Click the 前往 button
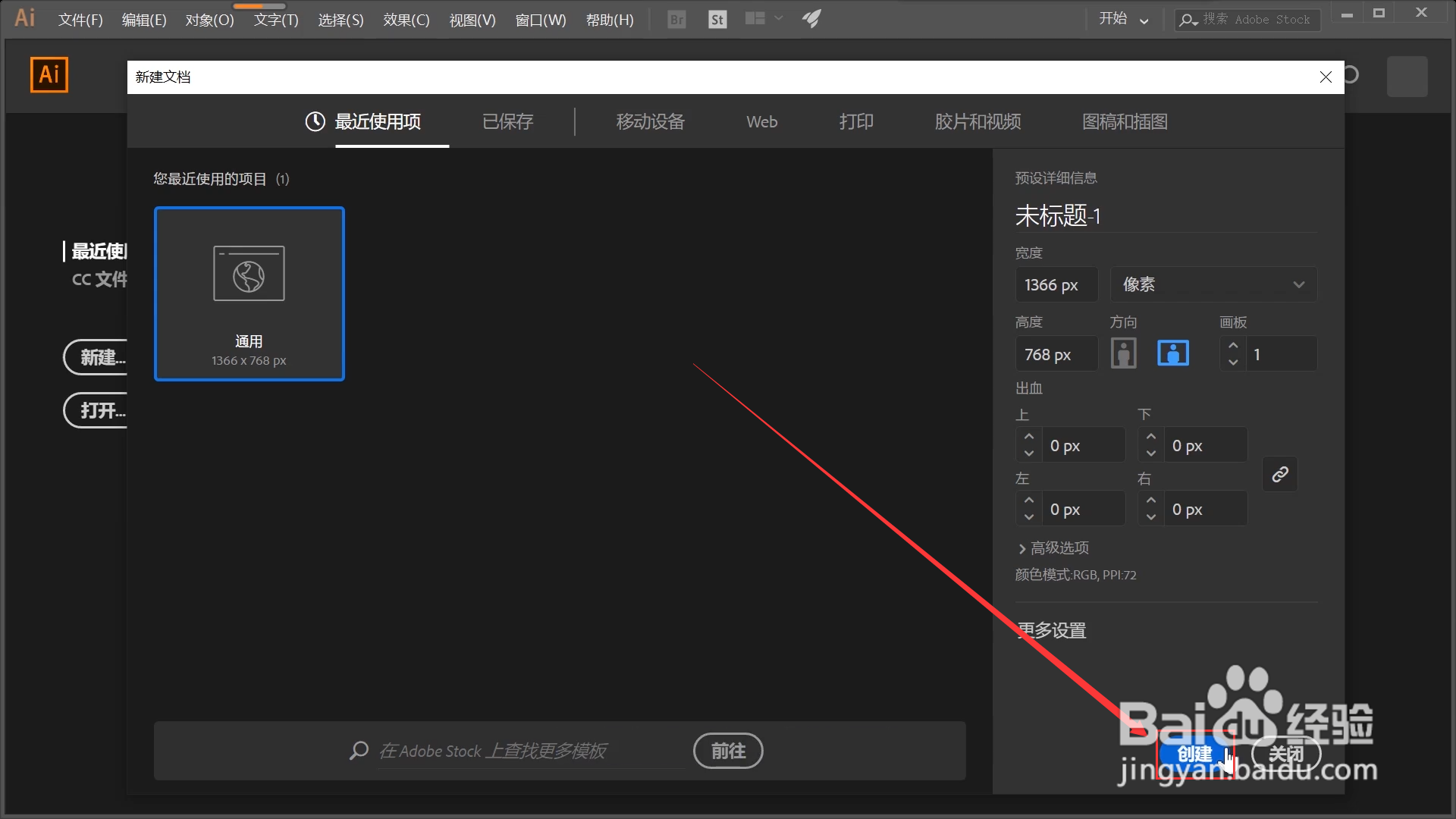The width and height of the screenshot is (1456, 819). (727, 751)
